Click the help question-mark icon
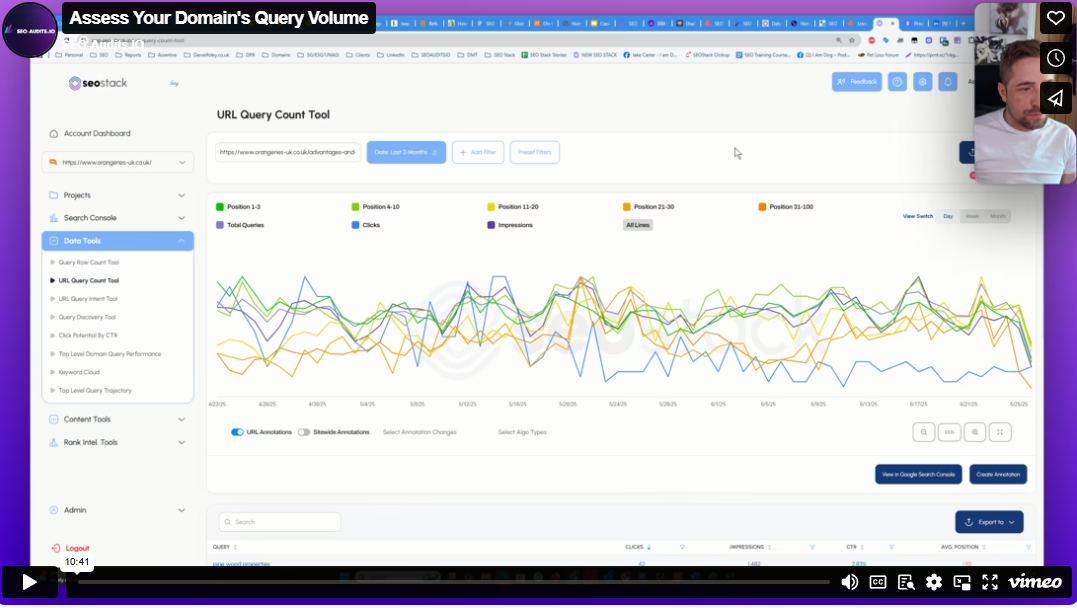1077x608 pixels. click(x=897, y=81)
